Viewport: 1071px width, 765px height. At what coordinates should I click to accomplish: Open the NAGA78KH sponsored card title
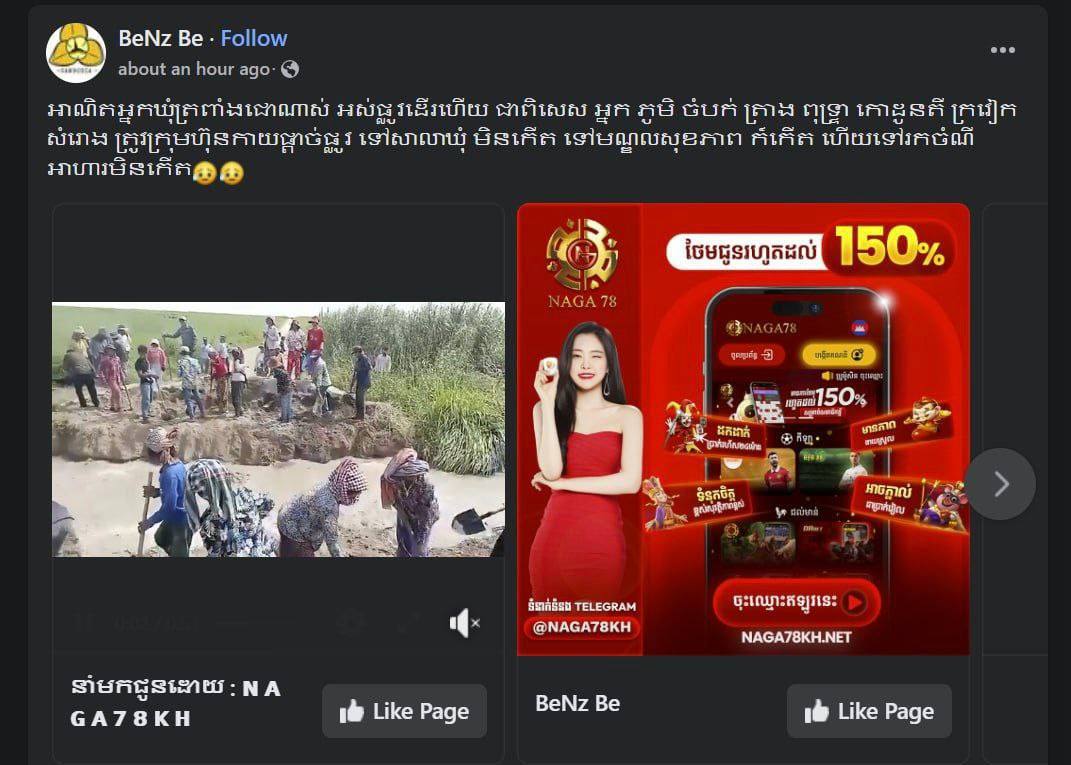(176, 703)
